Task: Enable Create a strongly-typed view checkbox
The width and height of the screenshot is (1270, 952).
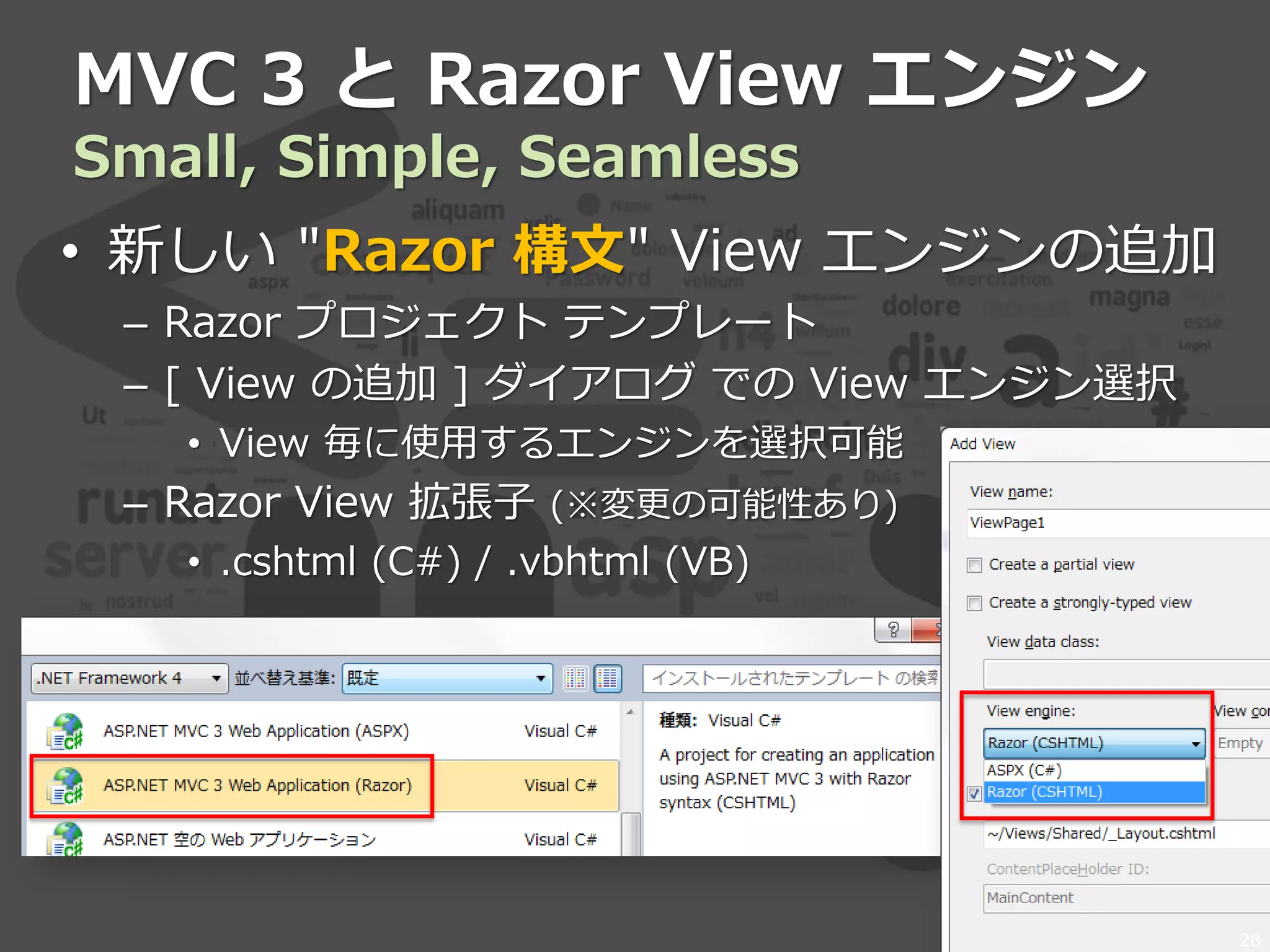Action: pyautogui.click(x=975, y=603)
